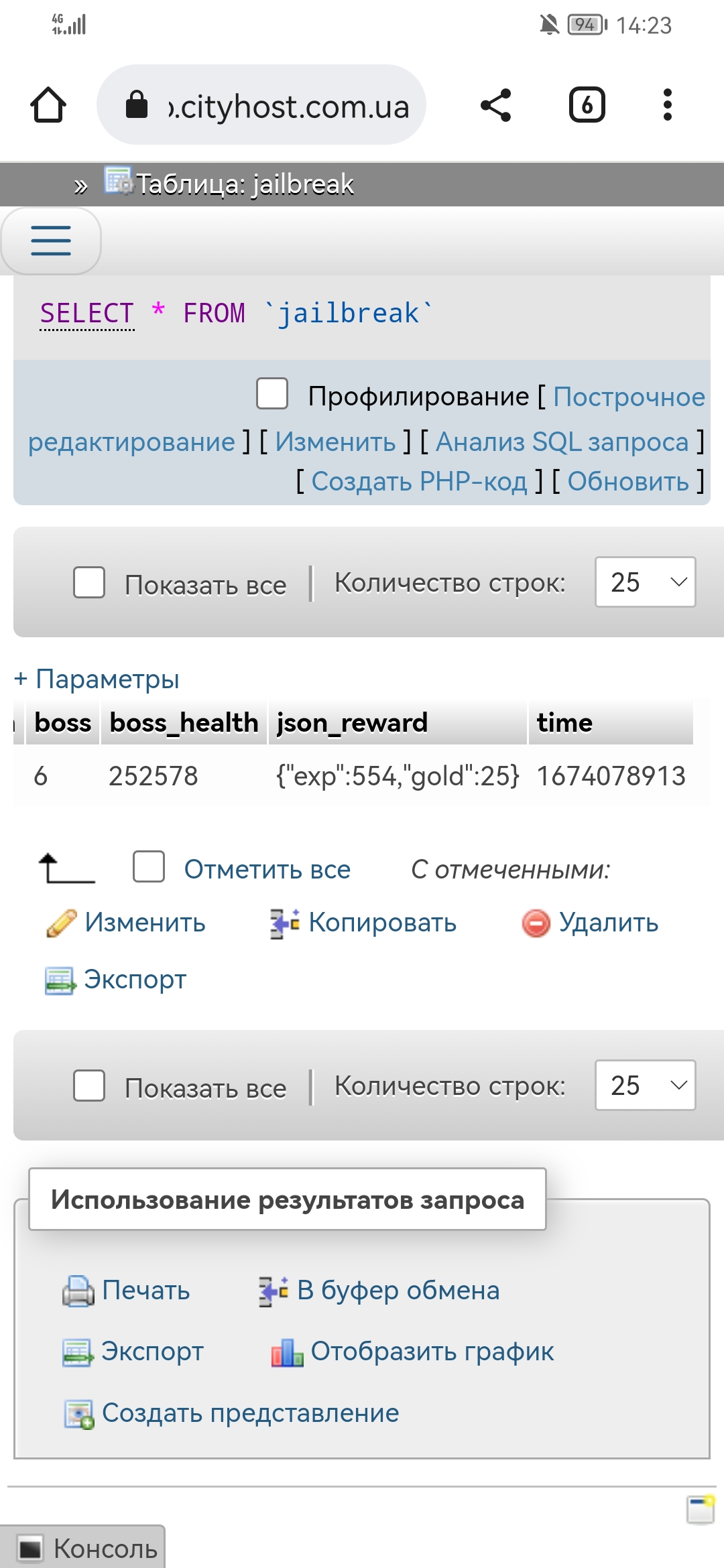724x1568 pixels.
Task: Tap the browser home icon
Action: point(48,105)
